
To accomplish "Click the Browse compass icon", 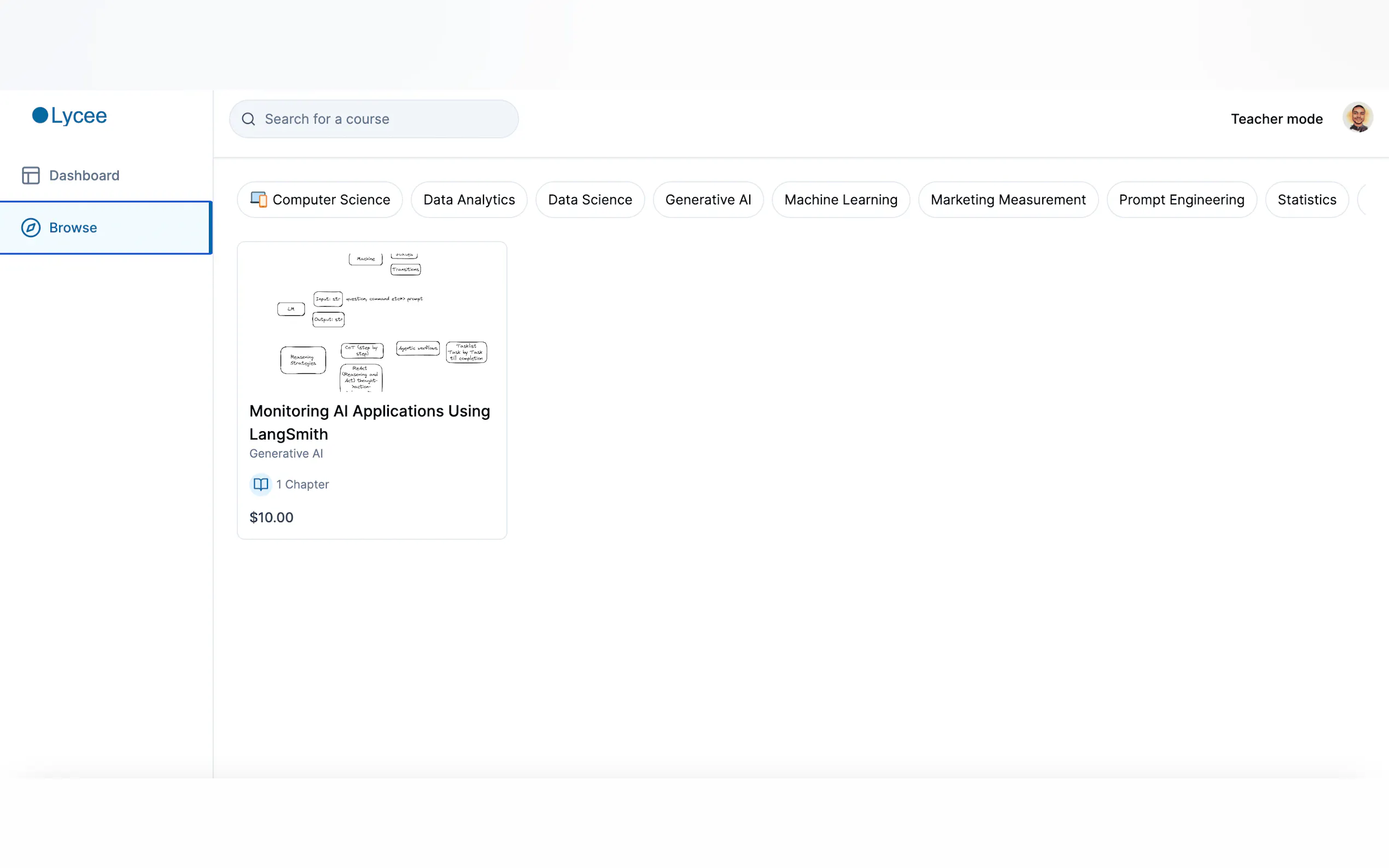I will (x=31, y=227).
